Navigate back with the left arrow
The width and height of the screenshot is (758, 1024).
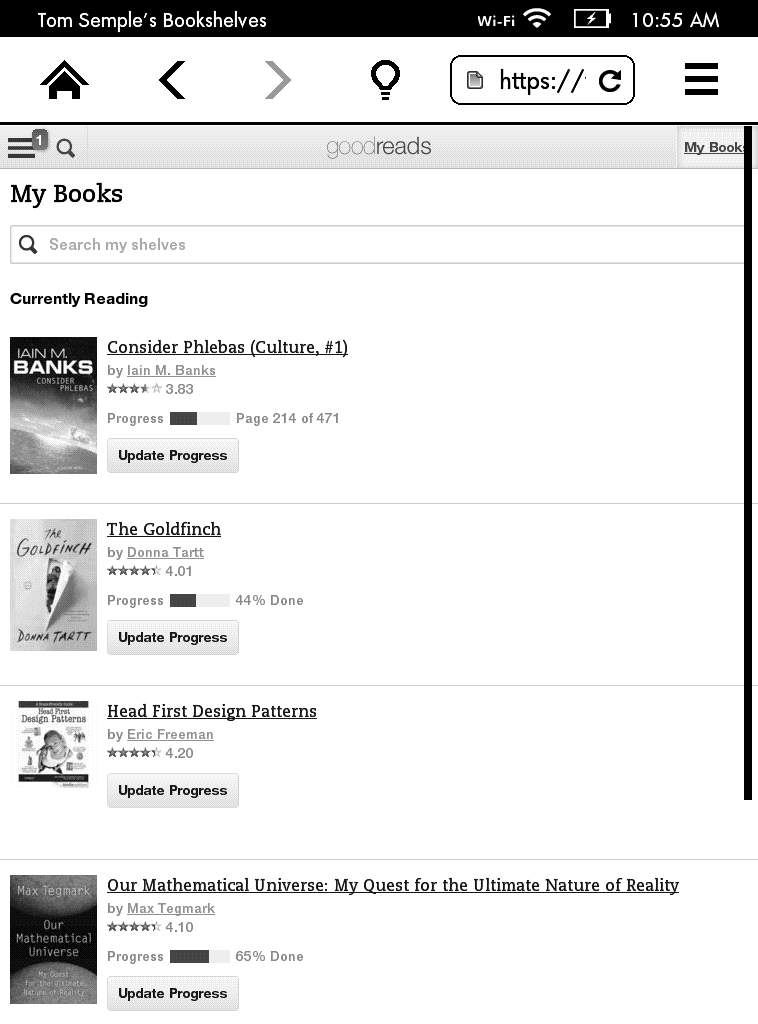[172, 80]
